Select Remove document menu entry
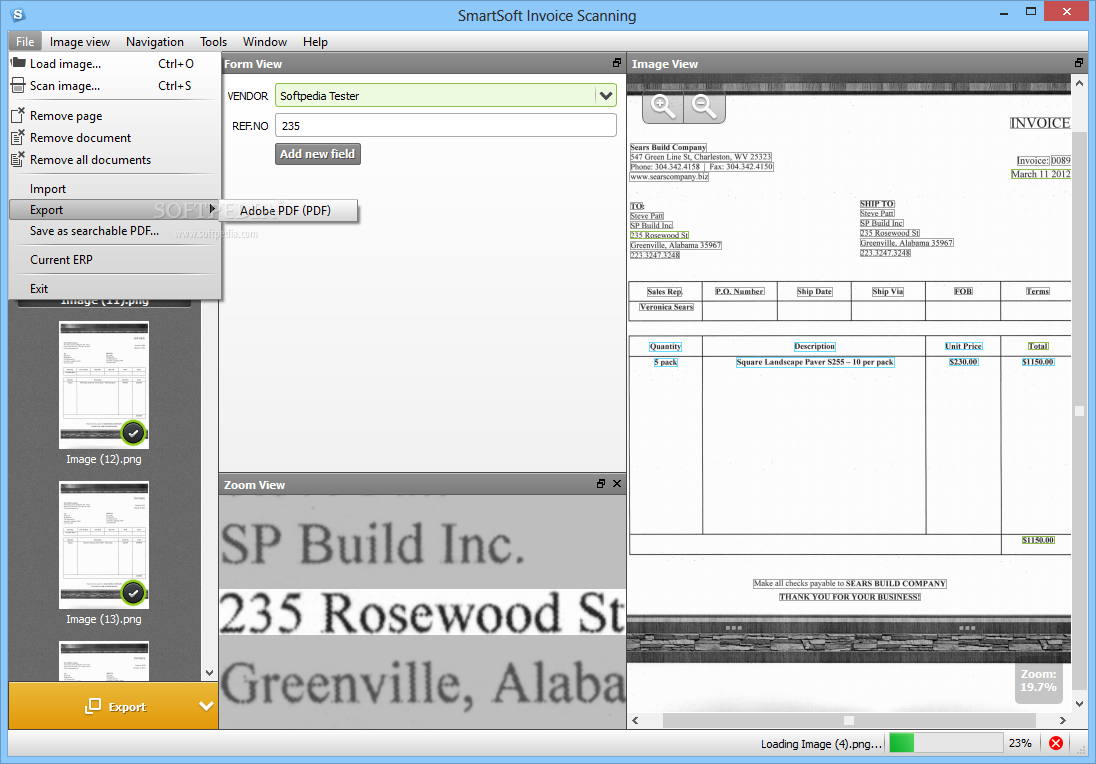Image resolution: width=1096 pixels, height=764 pixels. click(x=115, y=138)
